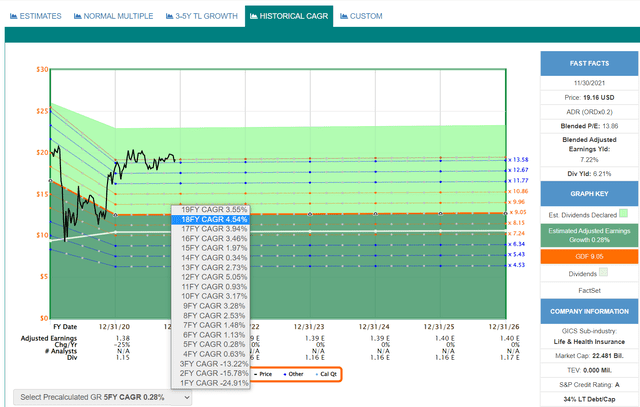Click the 12/31/25 FY date label
Viewport: 640px width, 407px height.
coord(439,327)
